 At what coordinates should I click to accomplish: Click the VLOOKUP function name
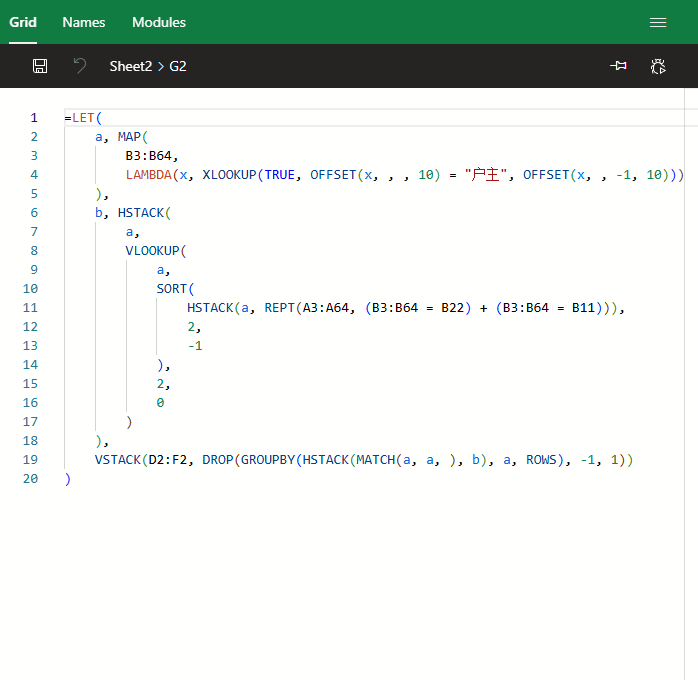(152, 251)
